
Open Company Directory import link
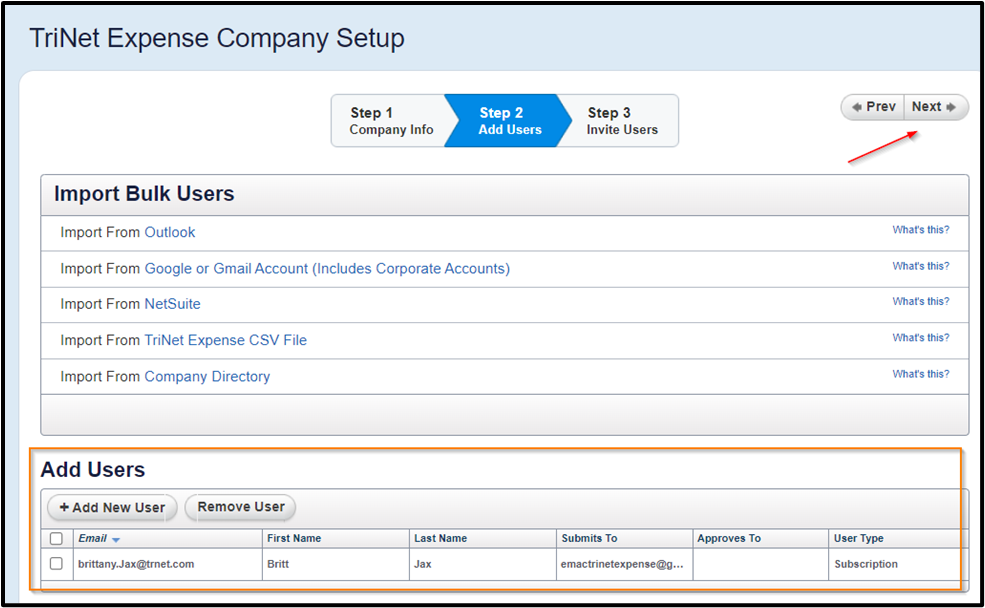click(x=207, y=377)
